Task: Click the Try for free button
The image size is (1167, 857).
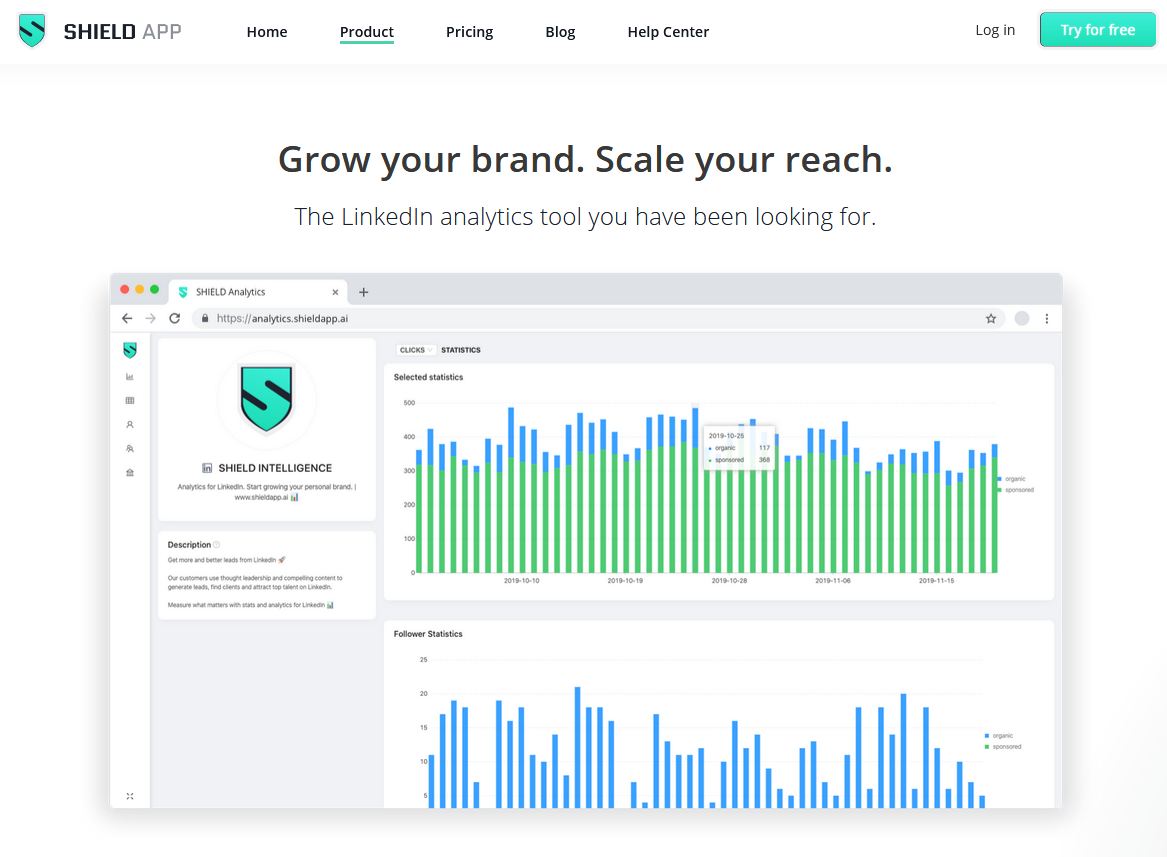Action: click(1098, 30)
